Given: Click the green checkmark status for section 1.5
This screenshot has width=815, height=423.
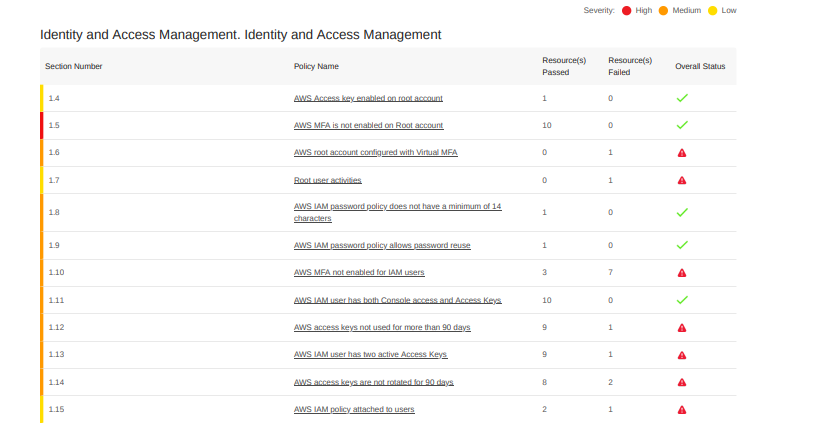Looking at the screenshot, I should click(682, 125).
